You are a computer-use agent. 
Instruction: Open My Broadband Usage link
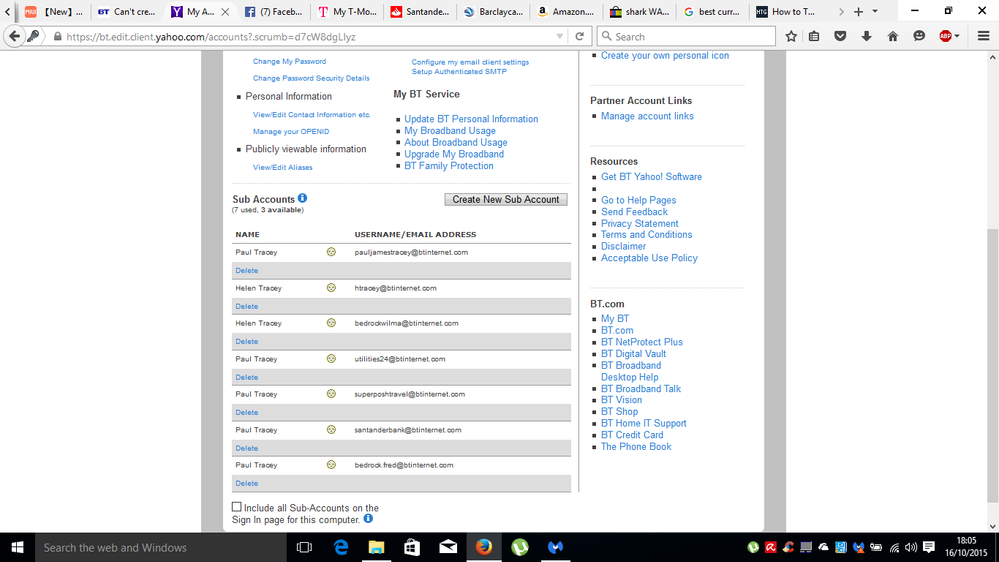[x=450, y=131]
